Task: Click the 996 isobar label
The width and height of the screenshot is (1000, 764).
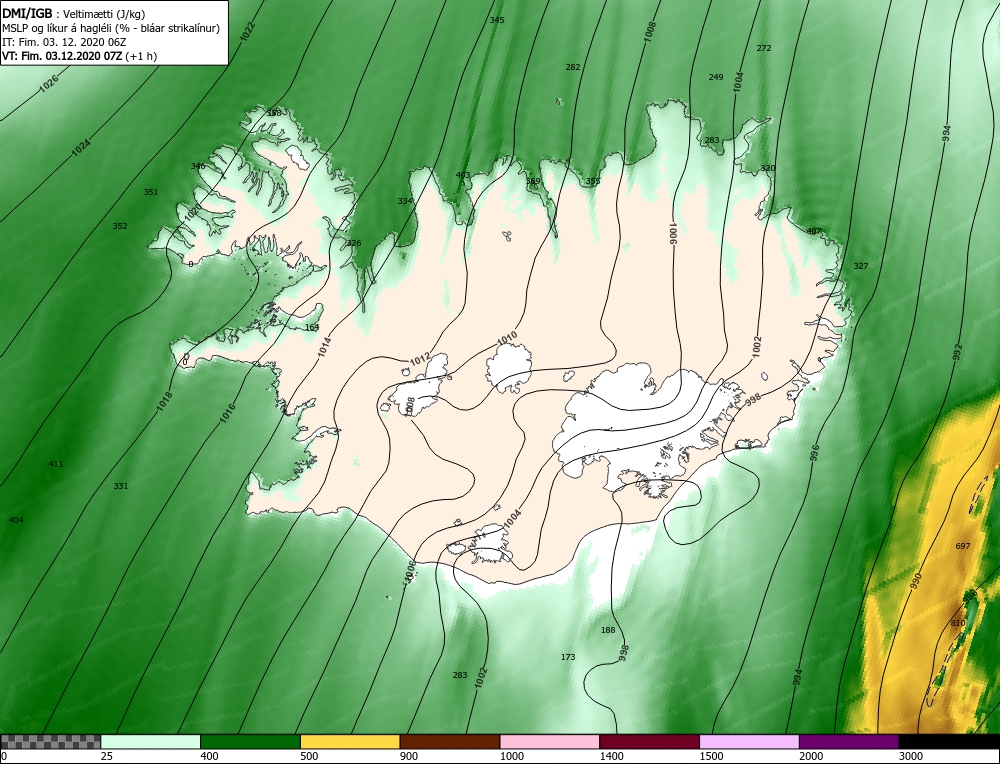Action: pos(814,452)
